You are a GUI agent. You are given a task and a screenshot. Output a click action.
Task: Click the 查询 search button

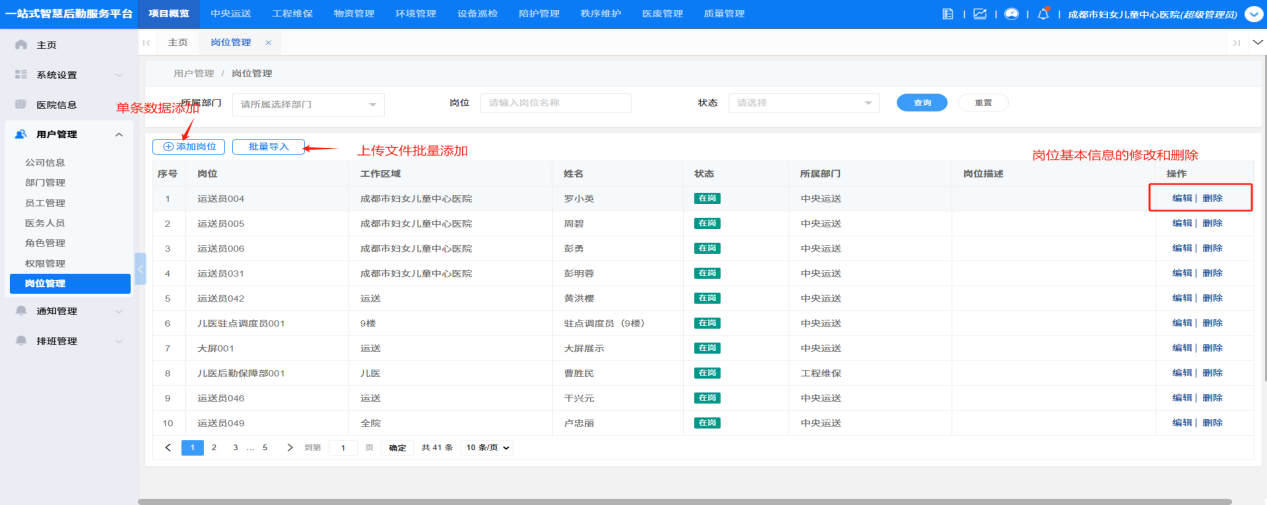pos(922,103)
